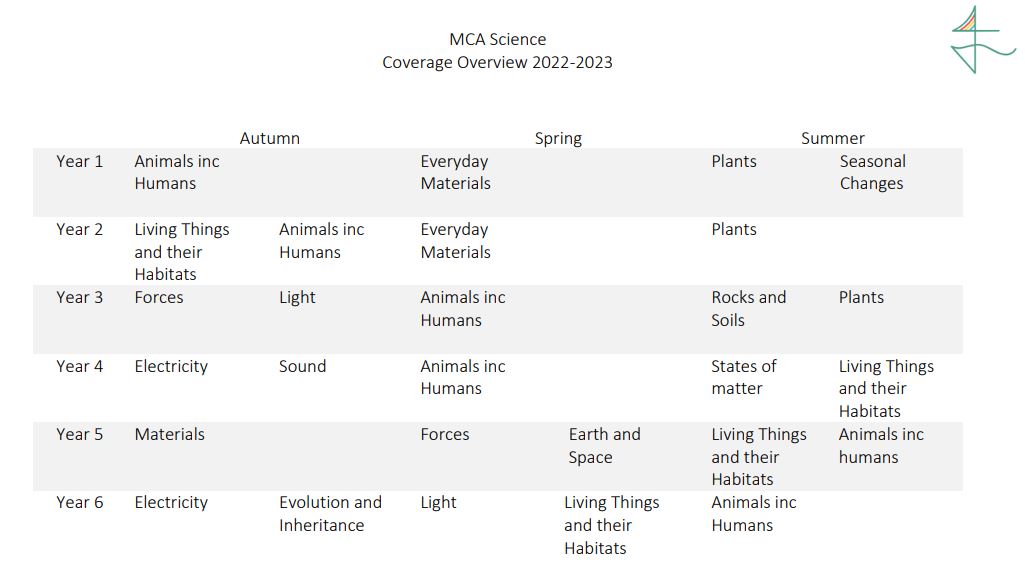Click the Year 3 row label
The image size is (1025, 567).
[80, 298]
